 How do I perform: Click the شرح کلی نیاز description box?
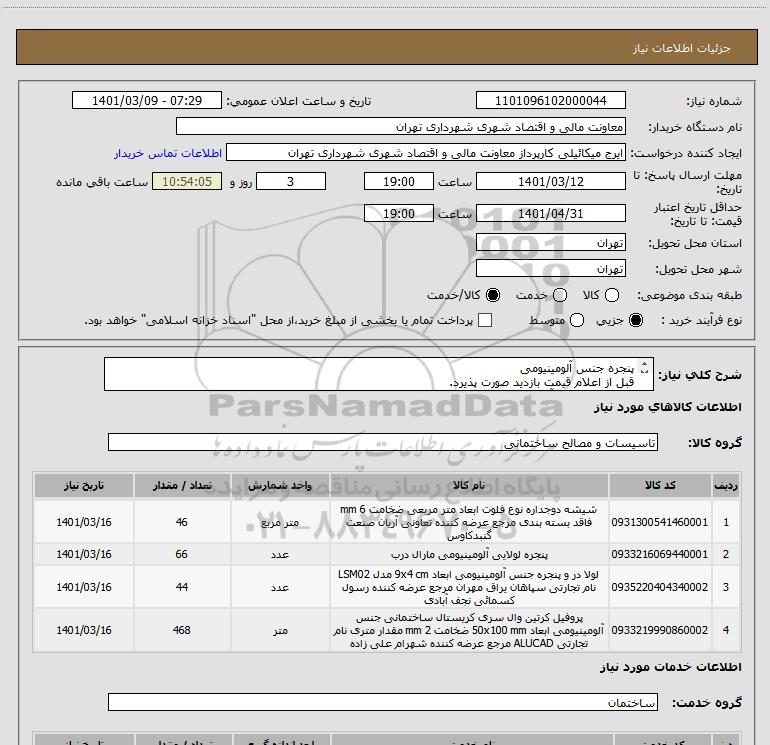379,374
